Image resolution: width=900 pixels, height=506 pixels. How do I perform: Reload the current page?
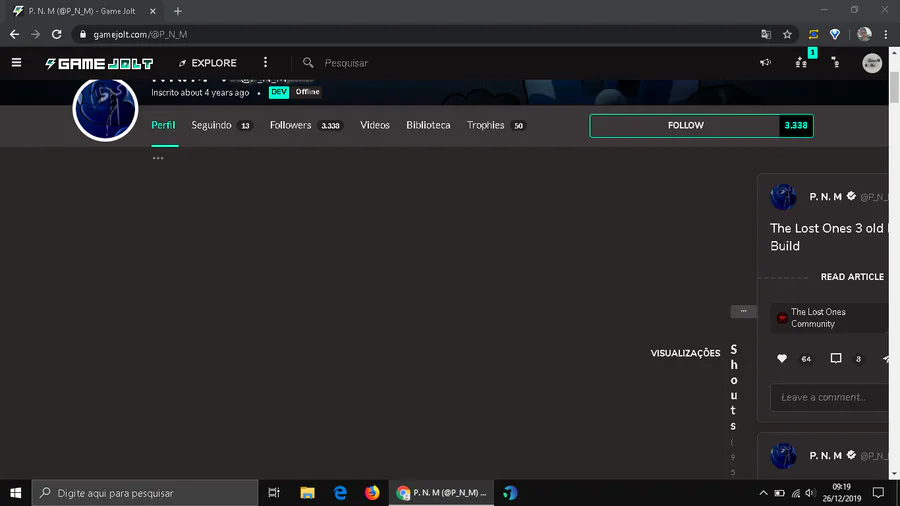coord(56,34)
